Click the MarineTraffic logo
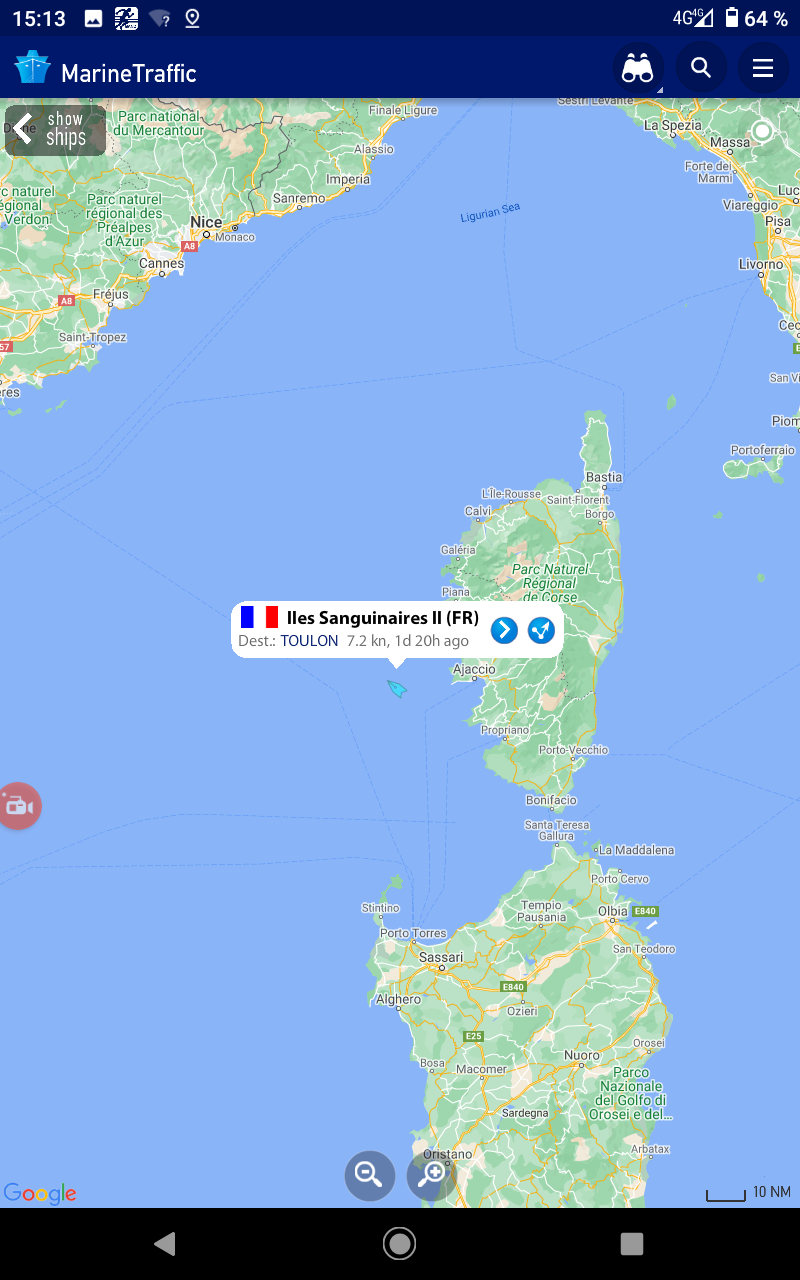800x1280 pixels. point(105,70)
